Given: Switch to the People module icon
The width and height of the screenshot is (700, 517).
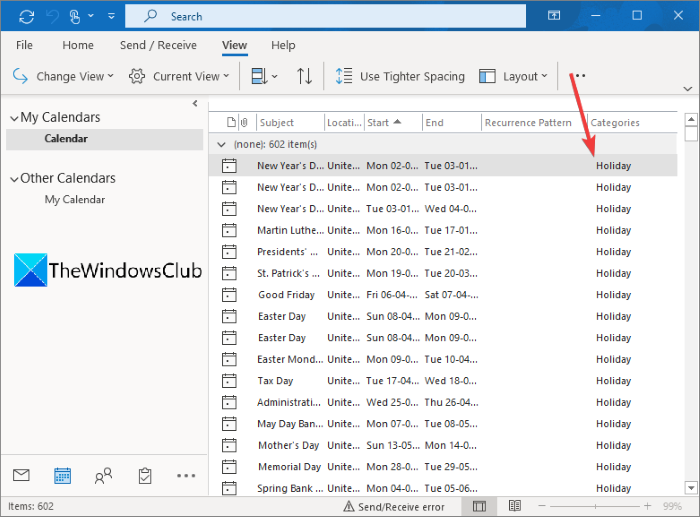Looking at the screenshot, I should point(103,476).
